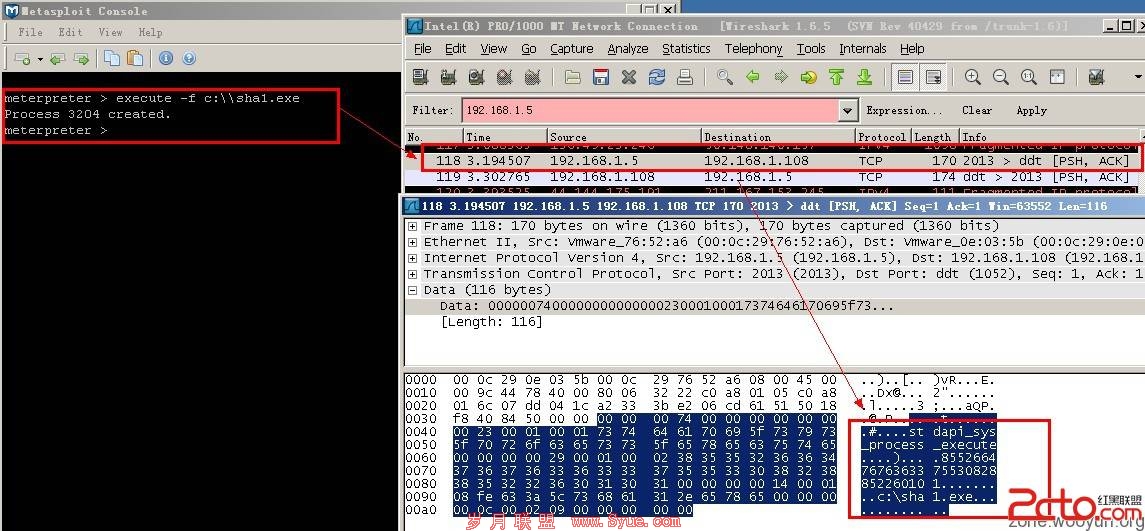The height and width of the screenshot is (531, 1145).
Task: Open a new tab in Metasploit Console
Action: click(23, 58)
